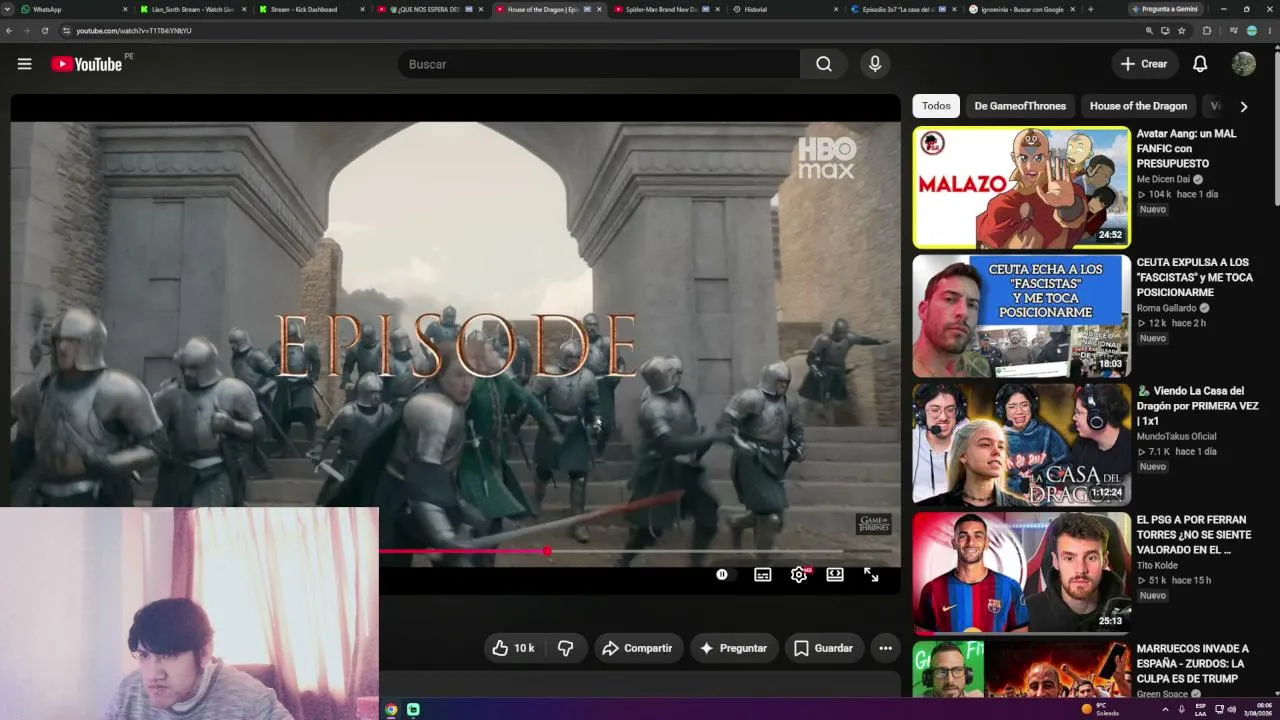Switch to the Stream - Kick Dashboard tab
This screenshot has width=1280, height=720.
[310, 9]
